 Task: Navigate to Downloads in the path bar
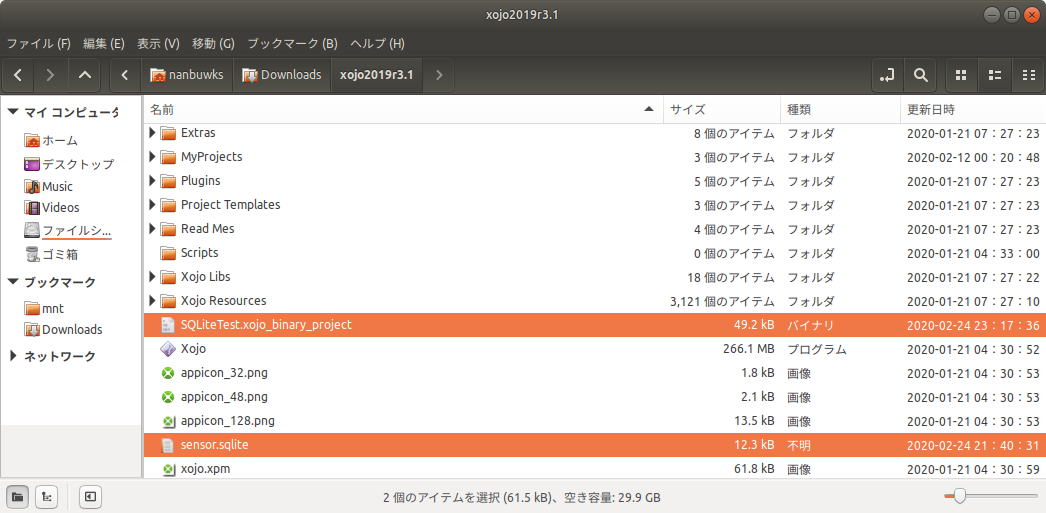(x=282, y=75)
